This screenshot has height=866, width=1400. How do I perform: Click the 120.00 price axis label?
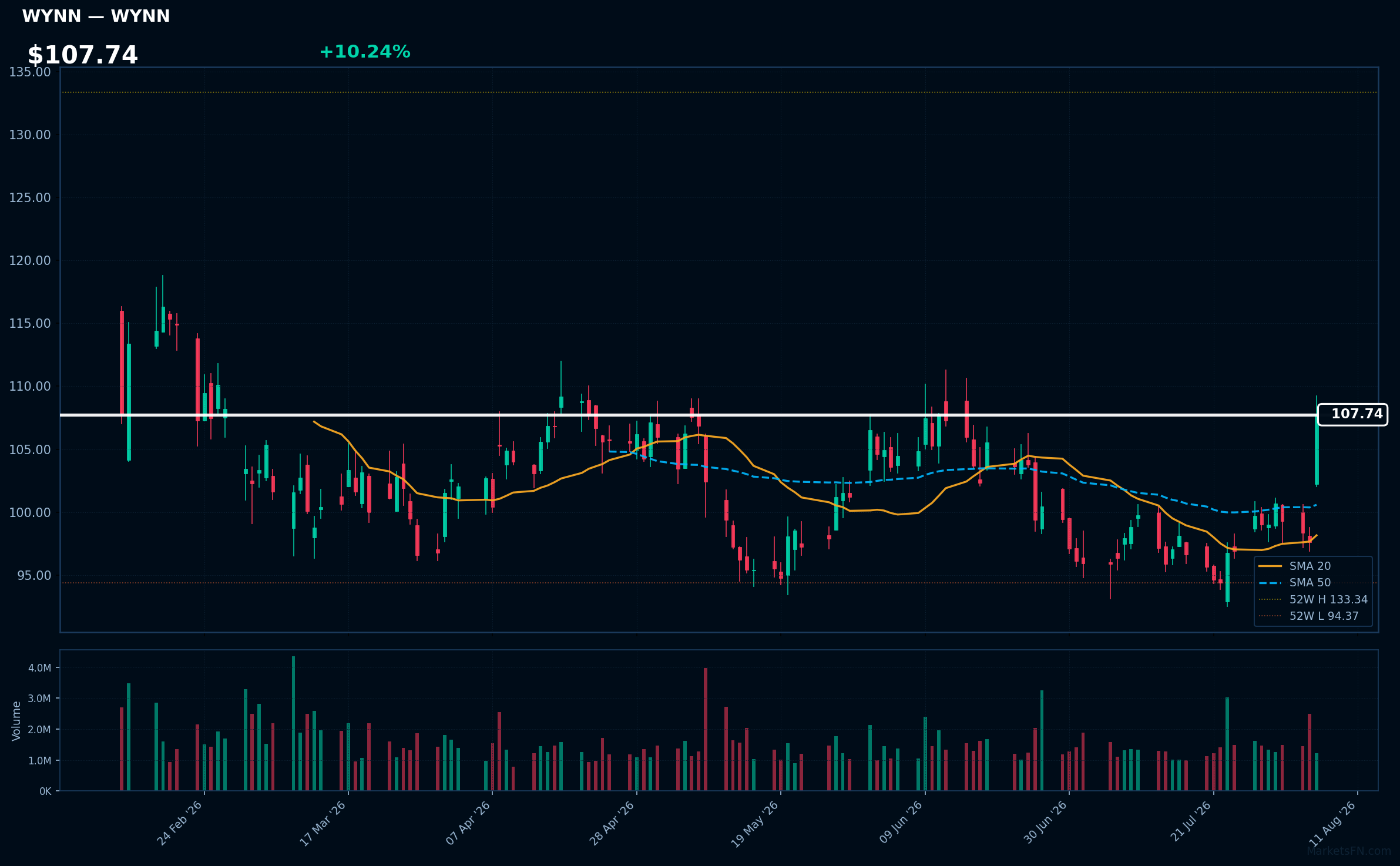pyautogui.click(x=30, y=261)
